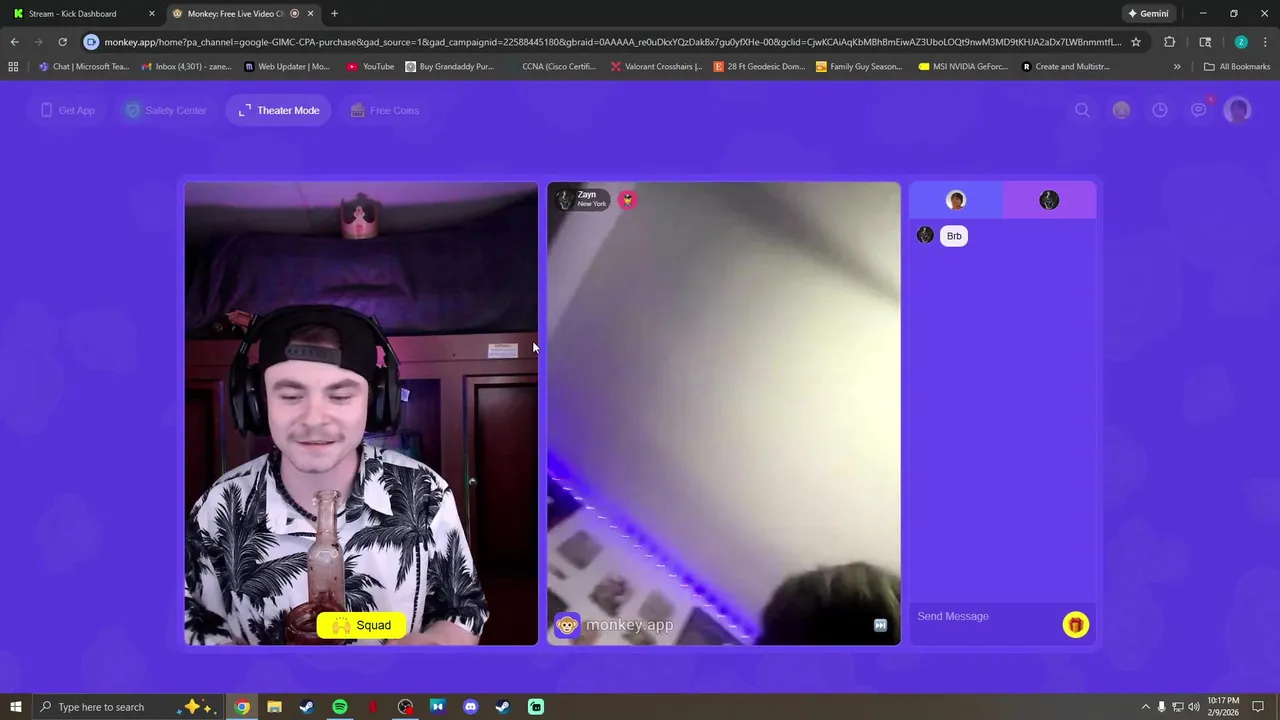Click the pink badge icon next to Zayn

click(x=627, y=199)
